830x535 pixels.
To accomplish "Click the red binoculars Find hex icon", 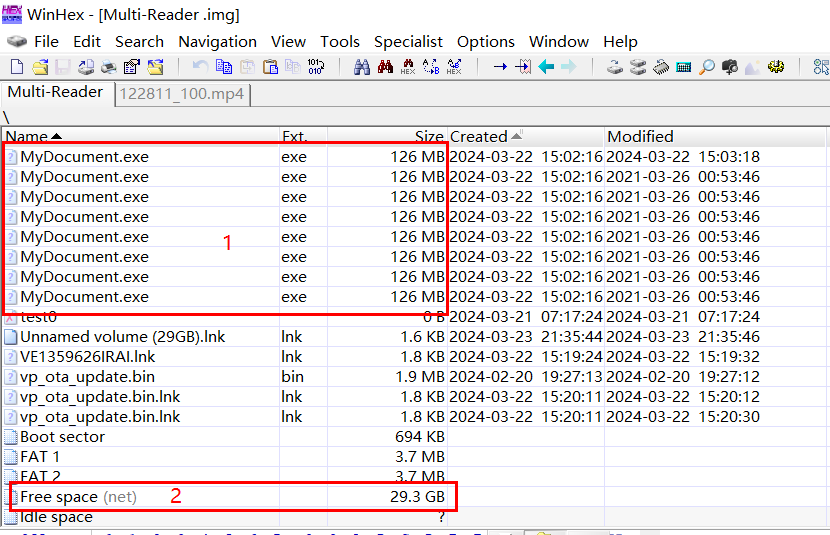I will (385, 67).
